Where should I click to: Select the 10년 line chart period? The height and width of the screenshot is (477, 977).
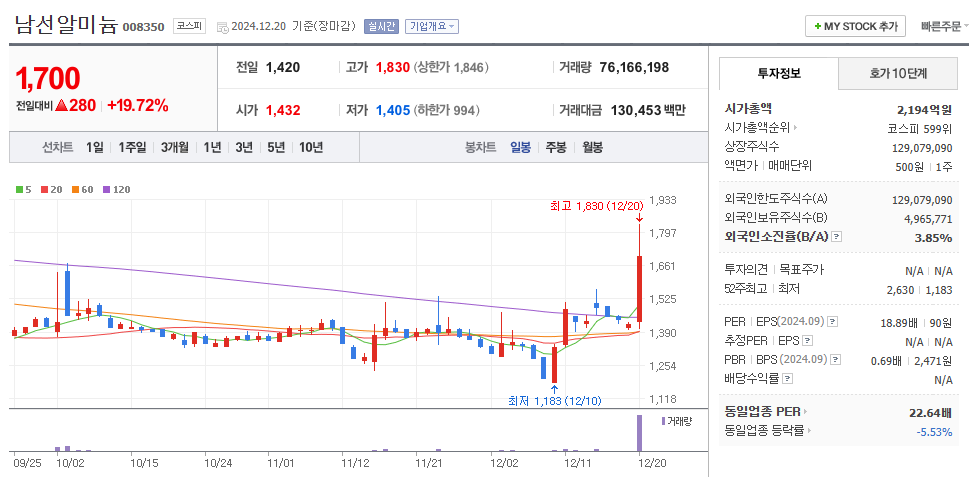(311, 148)
